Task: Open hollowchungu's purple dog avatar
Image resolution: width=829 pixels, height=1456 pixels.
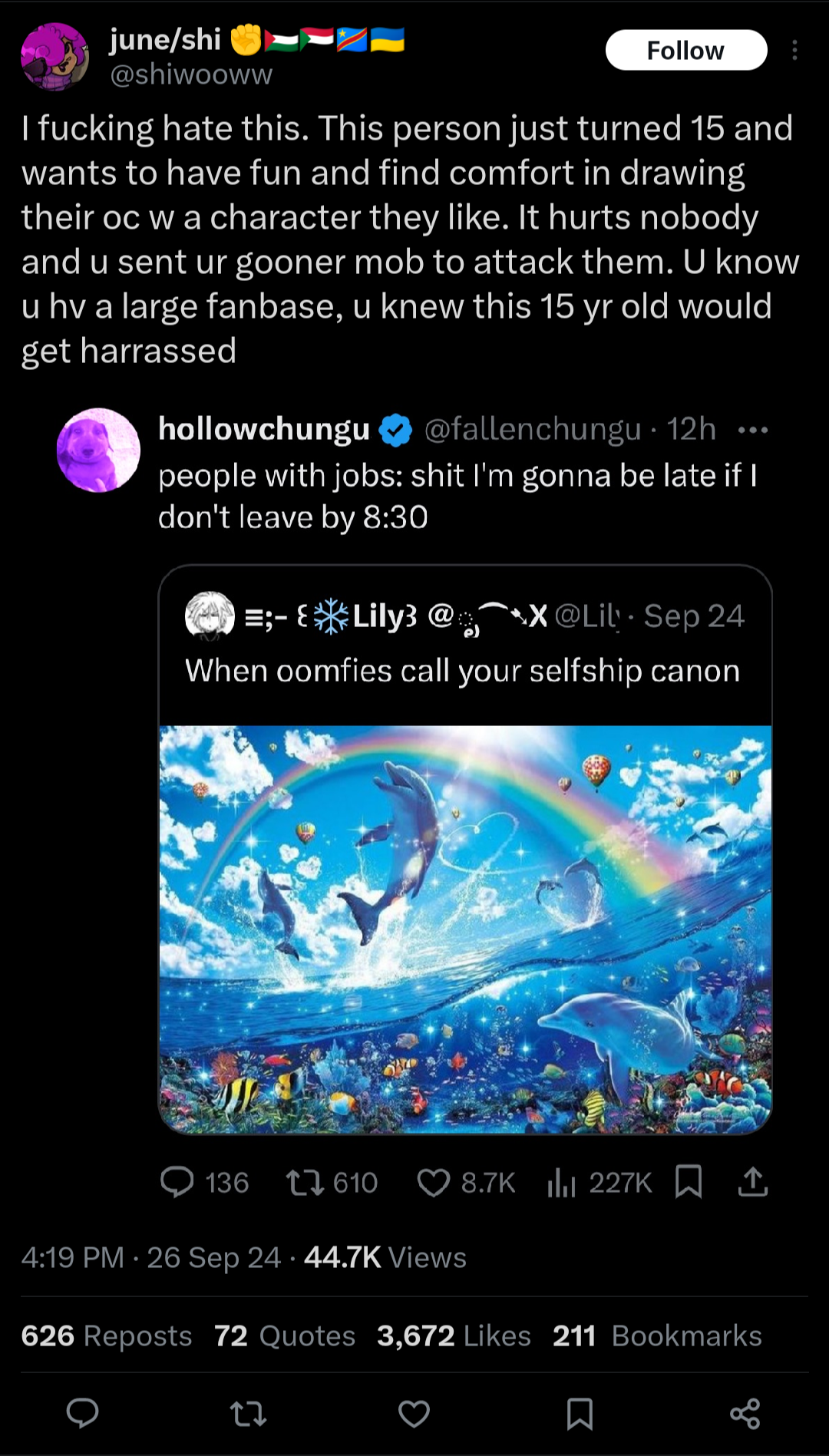Action: 98,450
